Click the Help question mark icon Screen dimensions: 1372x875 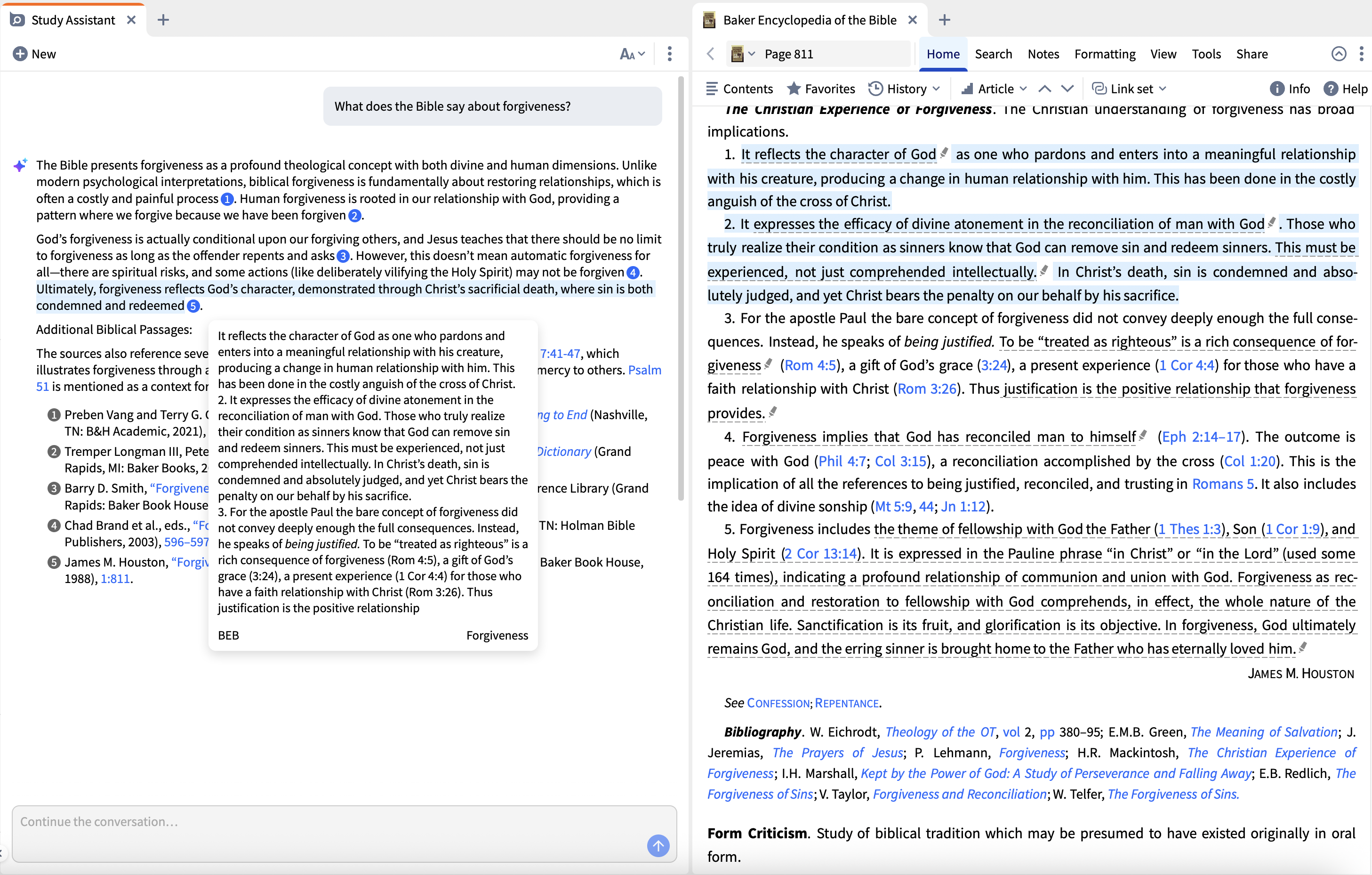pos(1331,89)
